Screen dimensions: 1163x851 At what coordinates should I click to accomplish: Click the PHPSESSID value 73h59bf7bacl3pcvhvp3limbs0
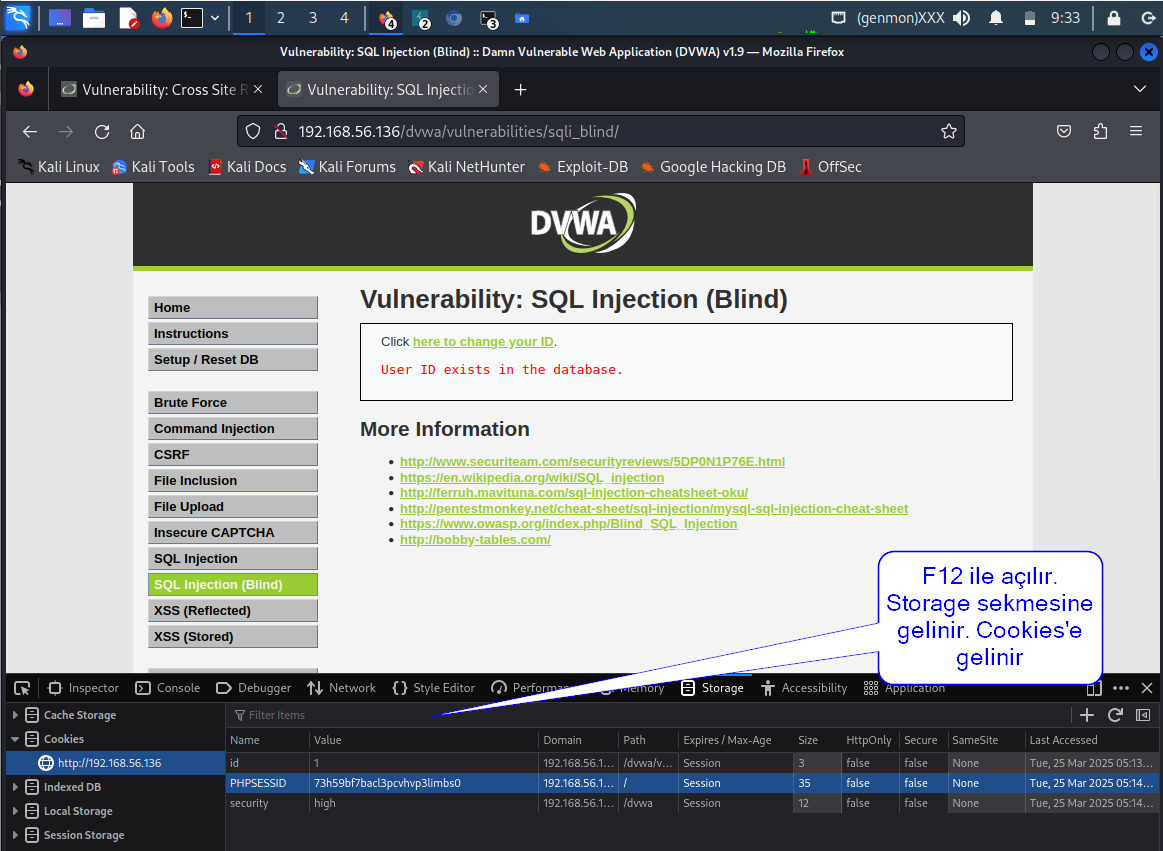387,783
